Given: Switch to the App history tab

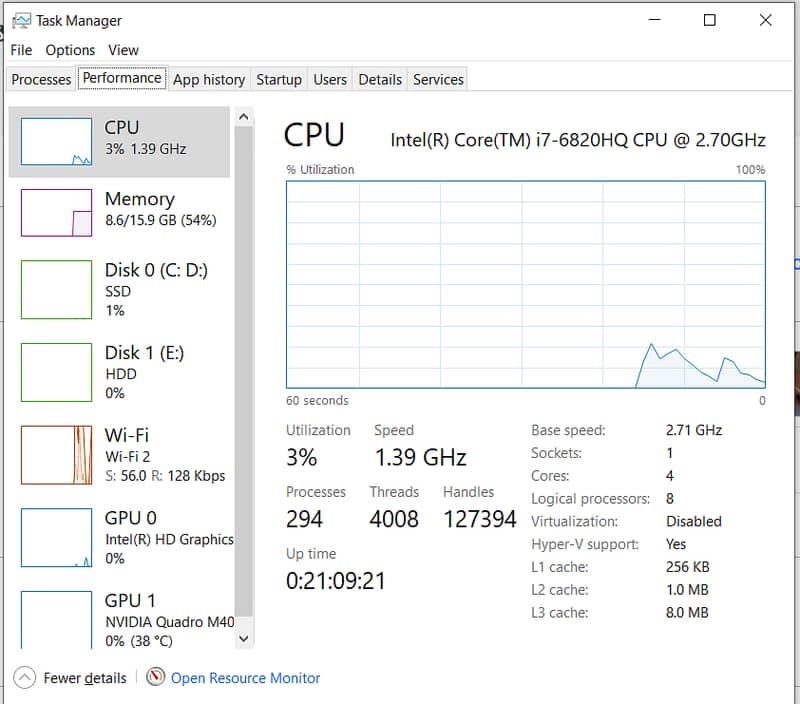Looking at the screenshot, I should (208, 79).
